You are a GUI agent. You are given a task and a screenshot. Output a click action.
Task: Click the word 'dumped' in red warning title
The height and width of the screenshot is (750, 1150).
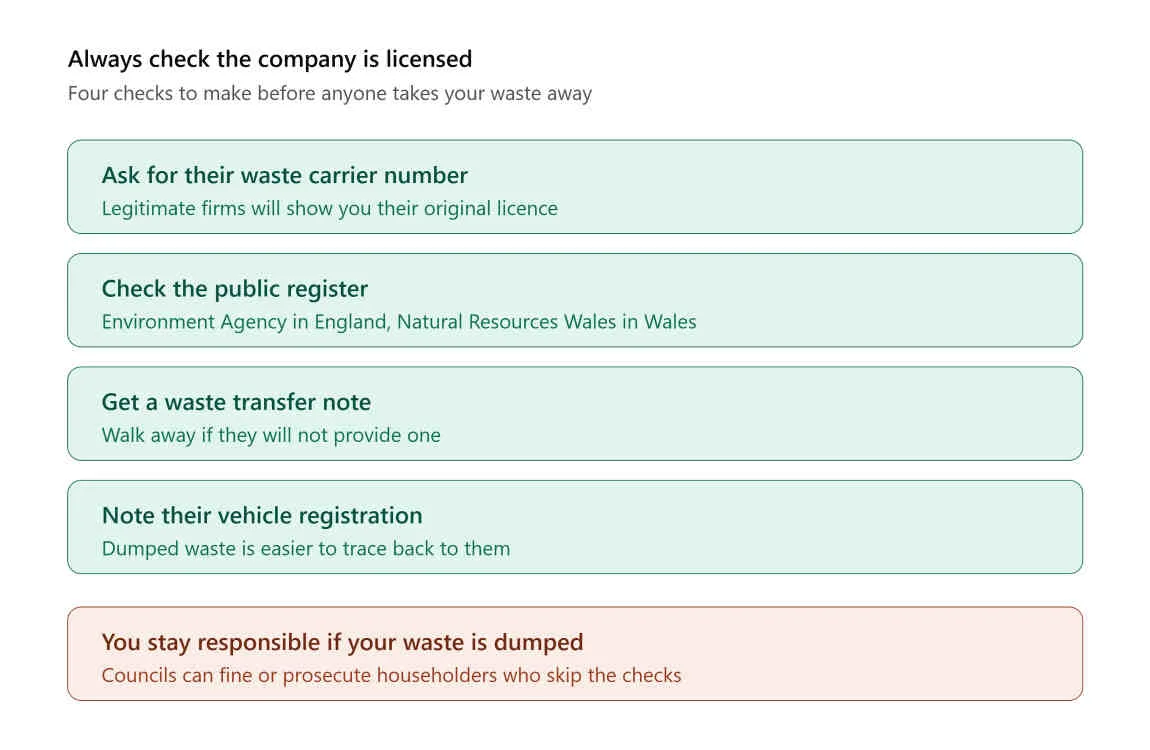538,642
